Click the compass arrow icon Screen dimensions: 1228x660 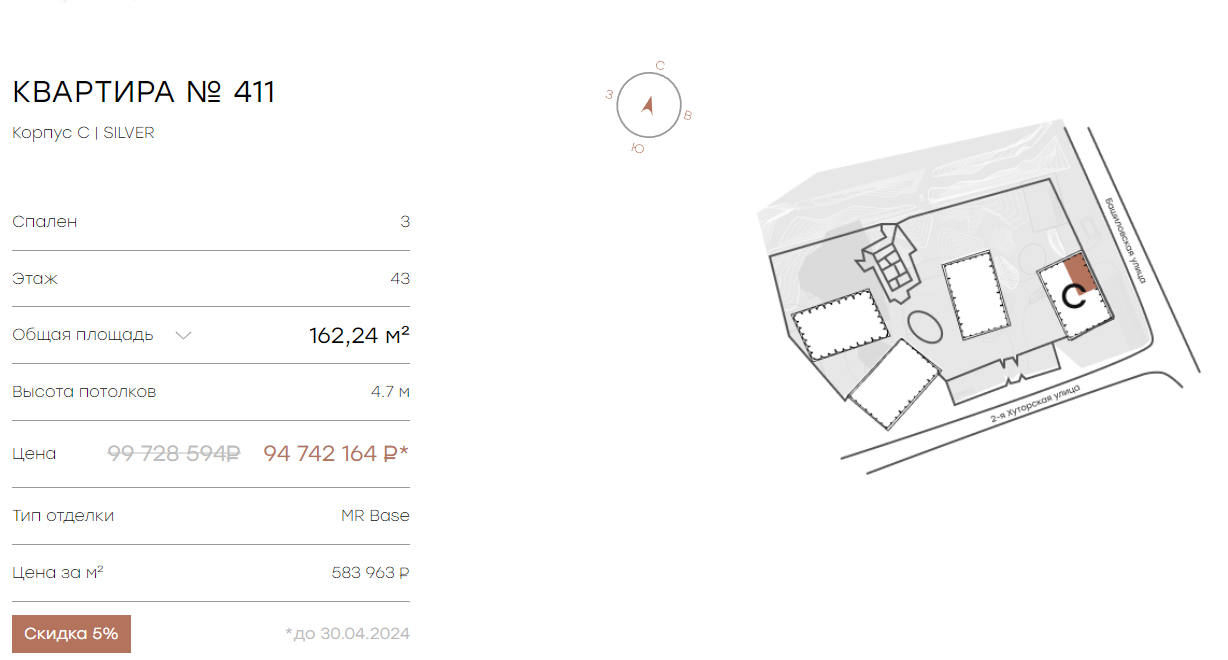pyautogui.click(x=647, y=104)
